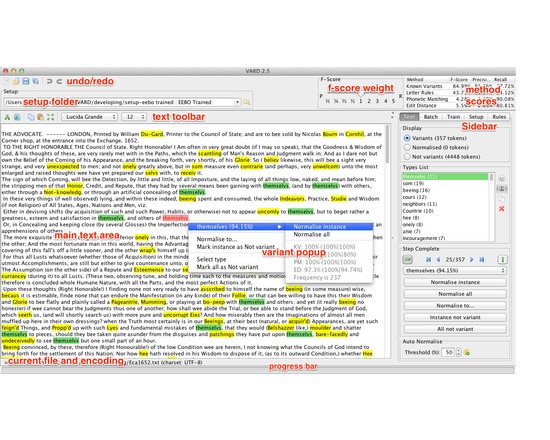Select the Not variants (4448 tokens) radio button
The width and height of the screenshot is (550, 440).
[x=407, y=156]
